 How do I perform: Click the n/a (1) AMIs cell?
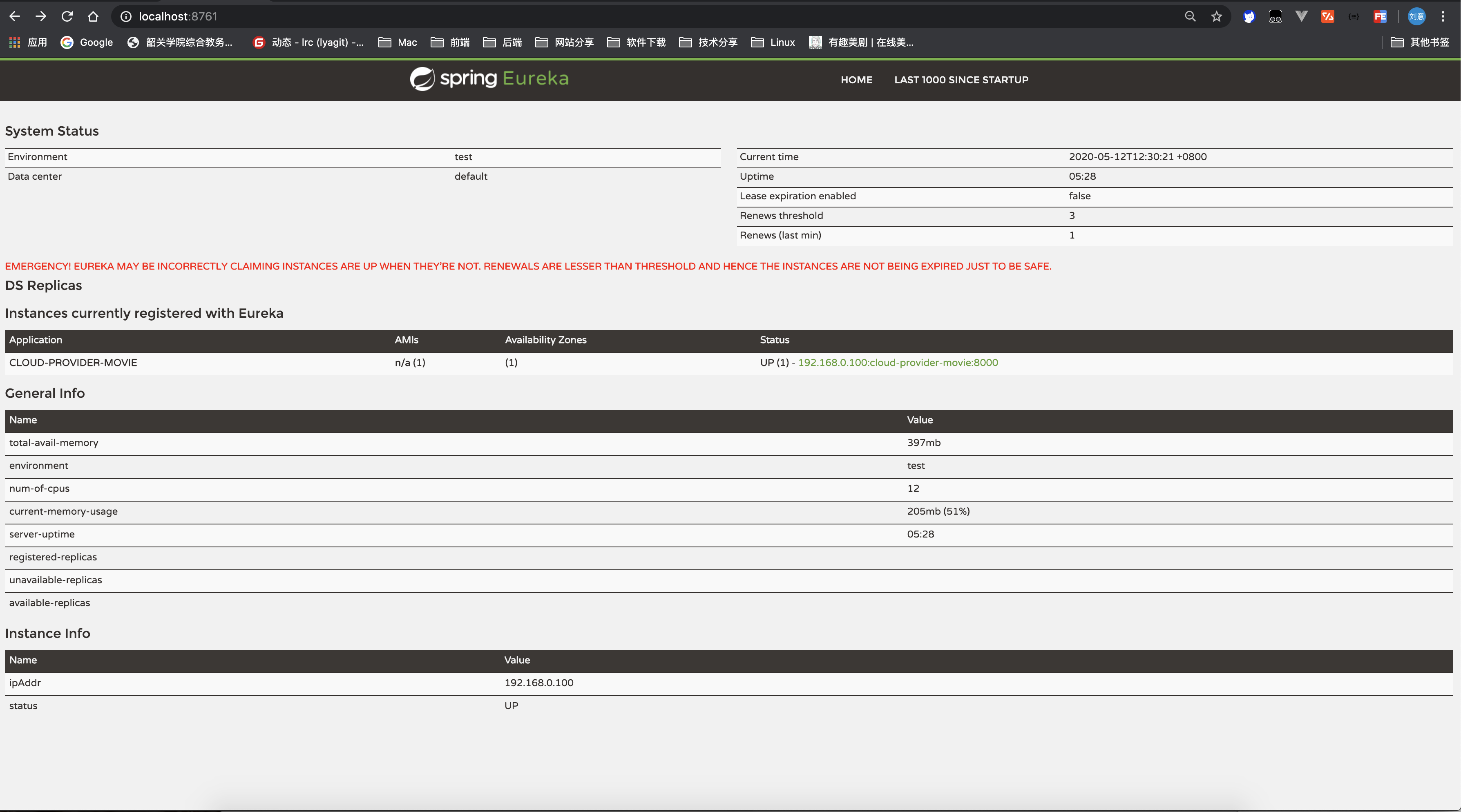[x=410, y=362]
